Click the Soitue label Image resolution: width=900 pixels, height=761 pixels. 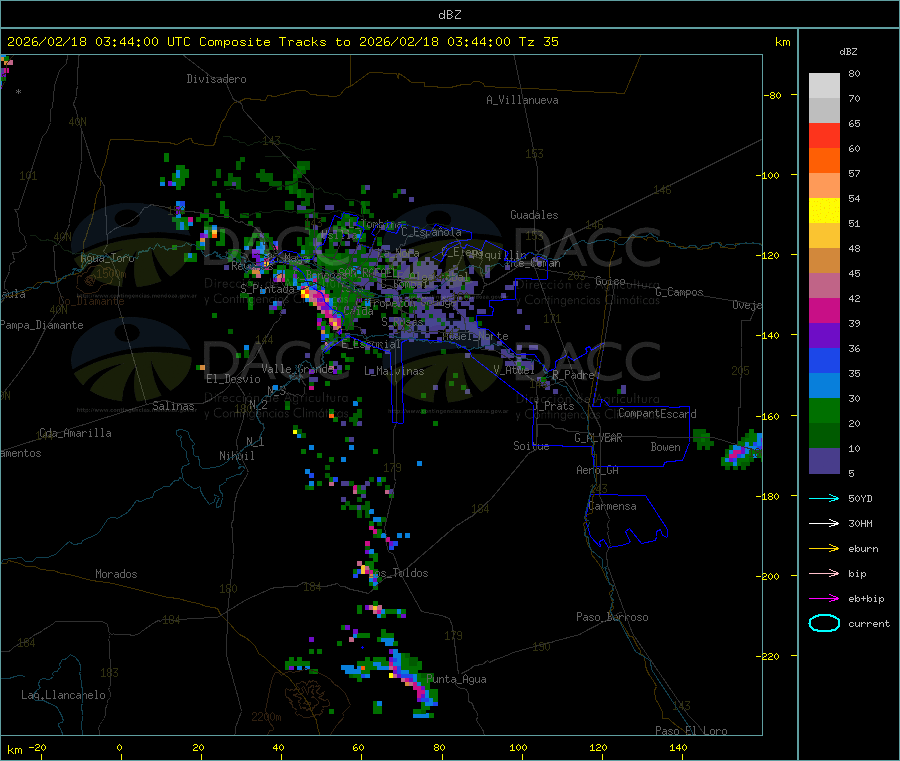tap(531, 446)
